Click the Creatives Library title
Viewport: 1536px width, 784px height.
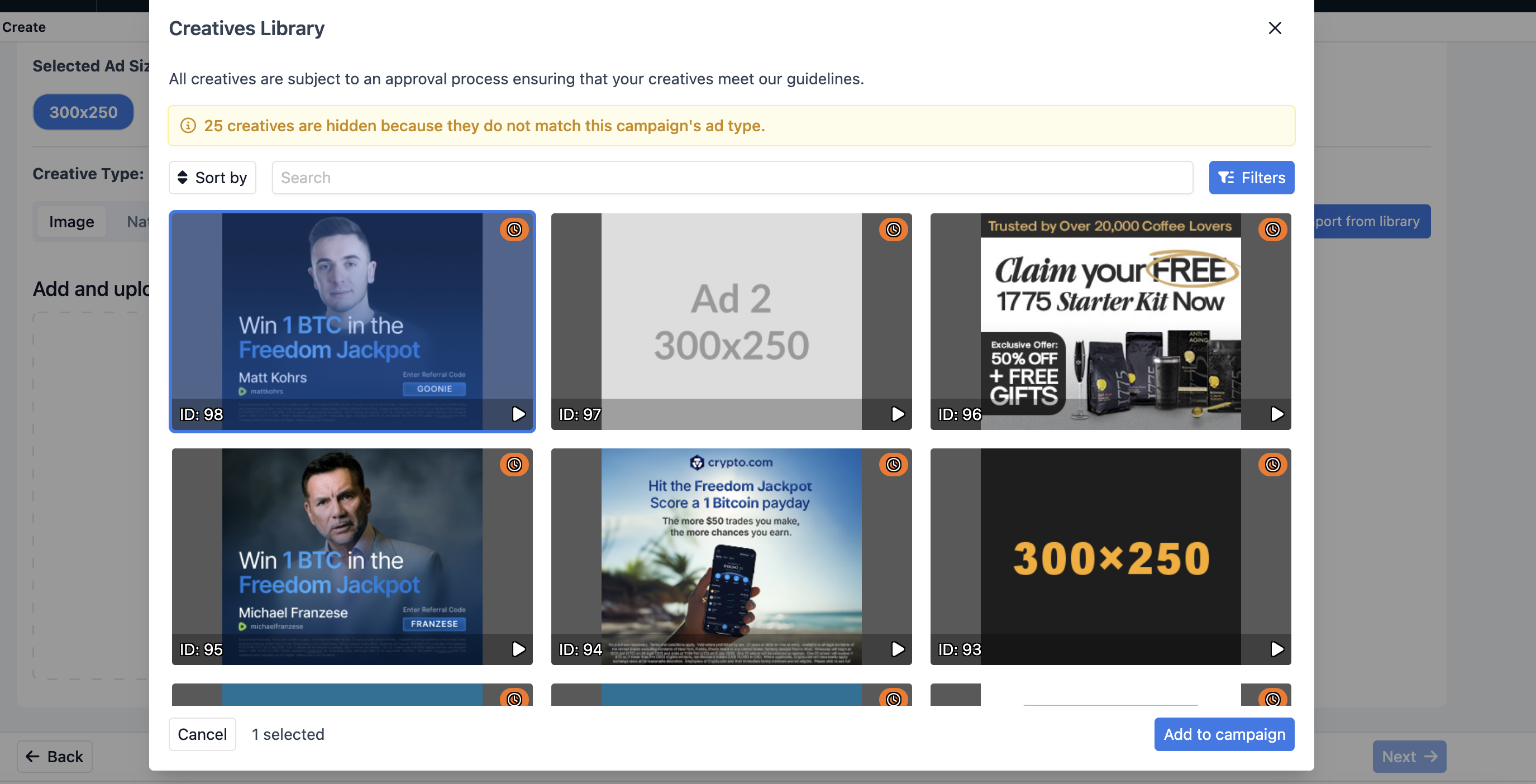pyautogui.click(x=246, y=28)
